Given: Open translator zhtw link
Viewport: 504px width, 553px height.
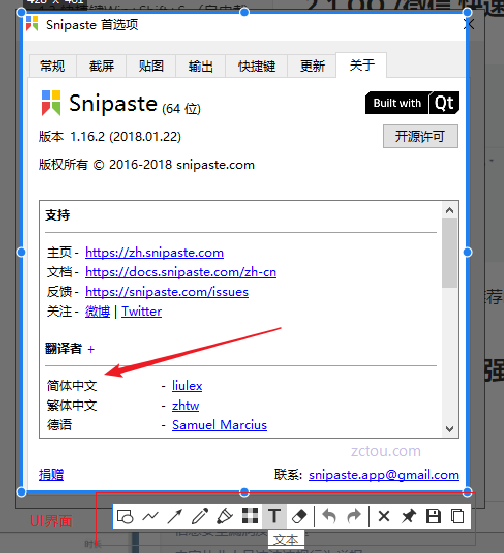Looking at the screenshot, I should click(x=186, y=406).
